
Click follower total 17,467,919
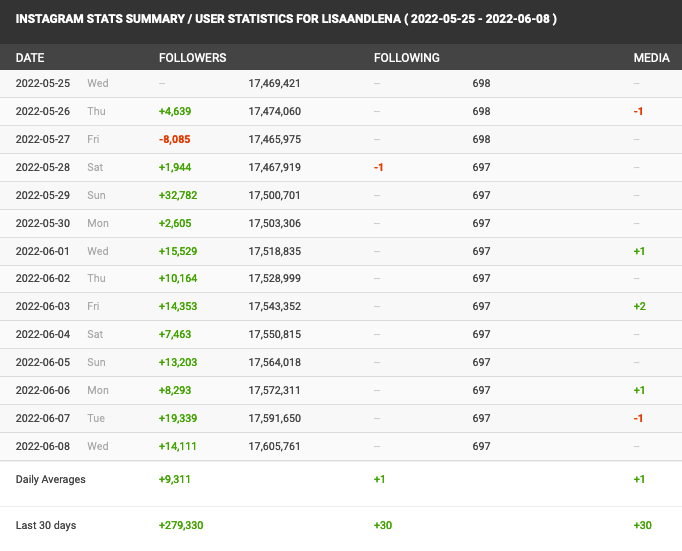[x=274, y=167]
